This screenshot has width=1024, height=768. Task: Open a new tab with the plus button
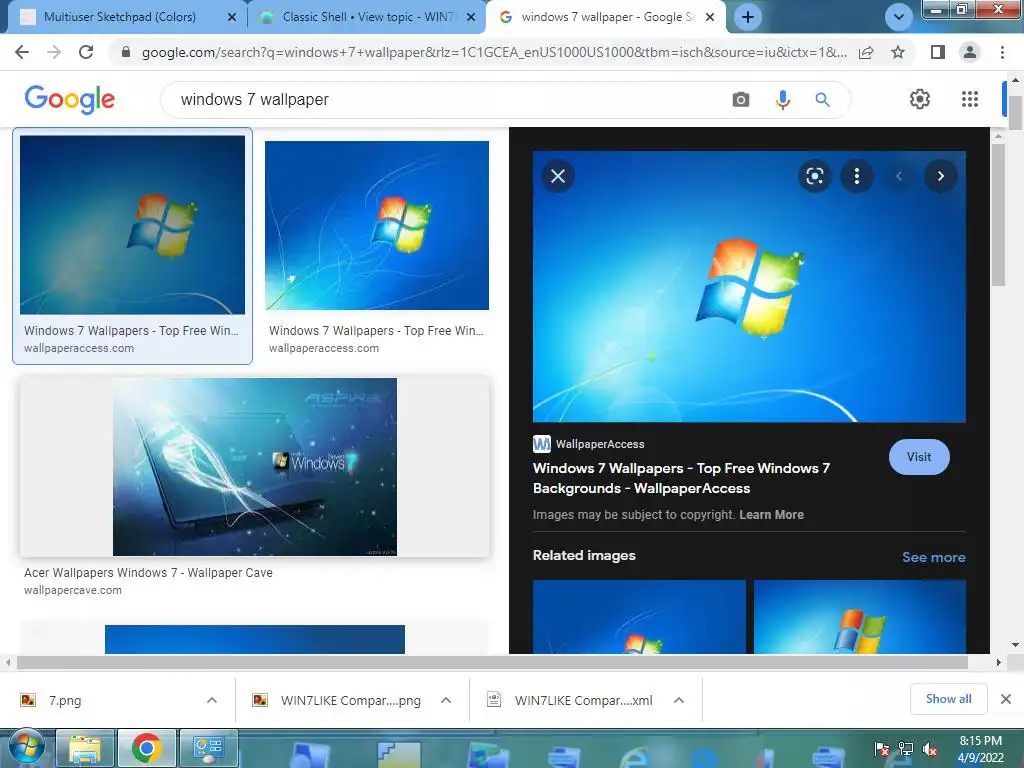[x=748, y=17]
